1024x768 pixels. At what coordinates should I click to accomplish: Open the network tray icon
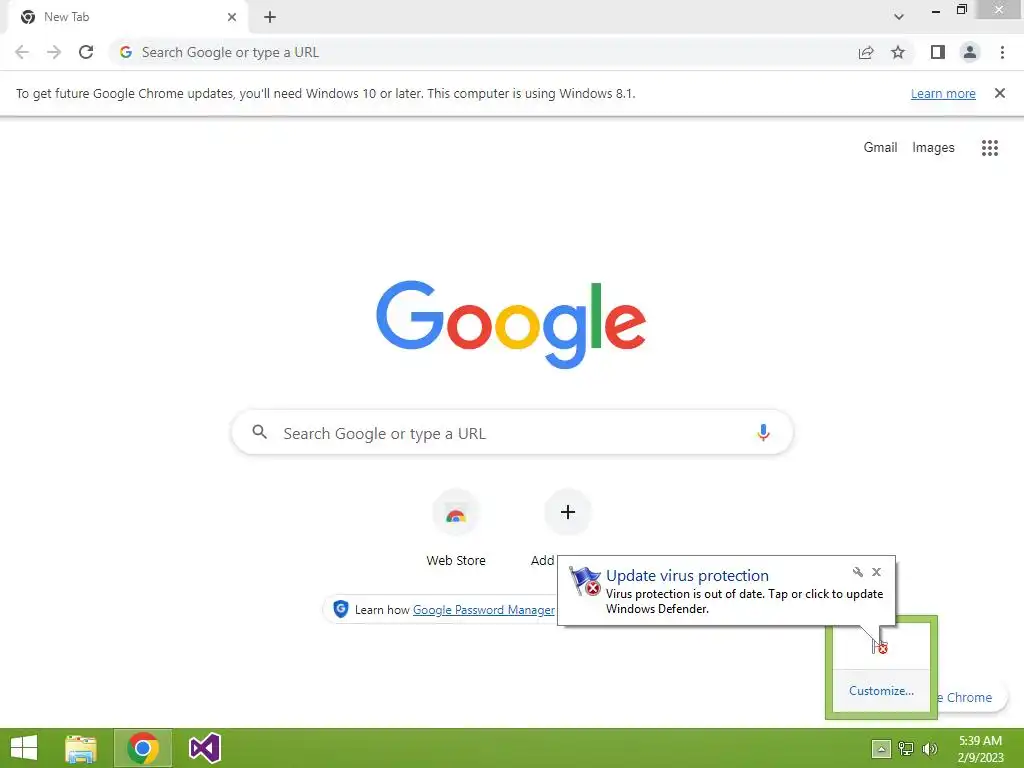(906, 749)
